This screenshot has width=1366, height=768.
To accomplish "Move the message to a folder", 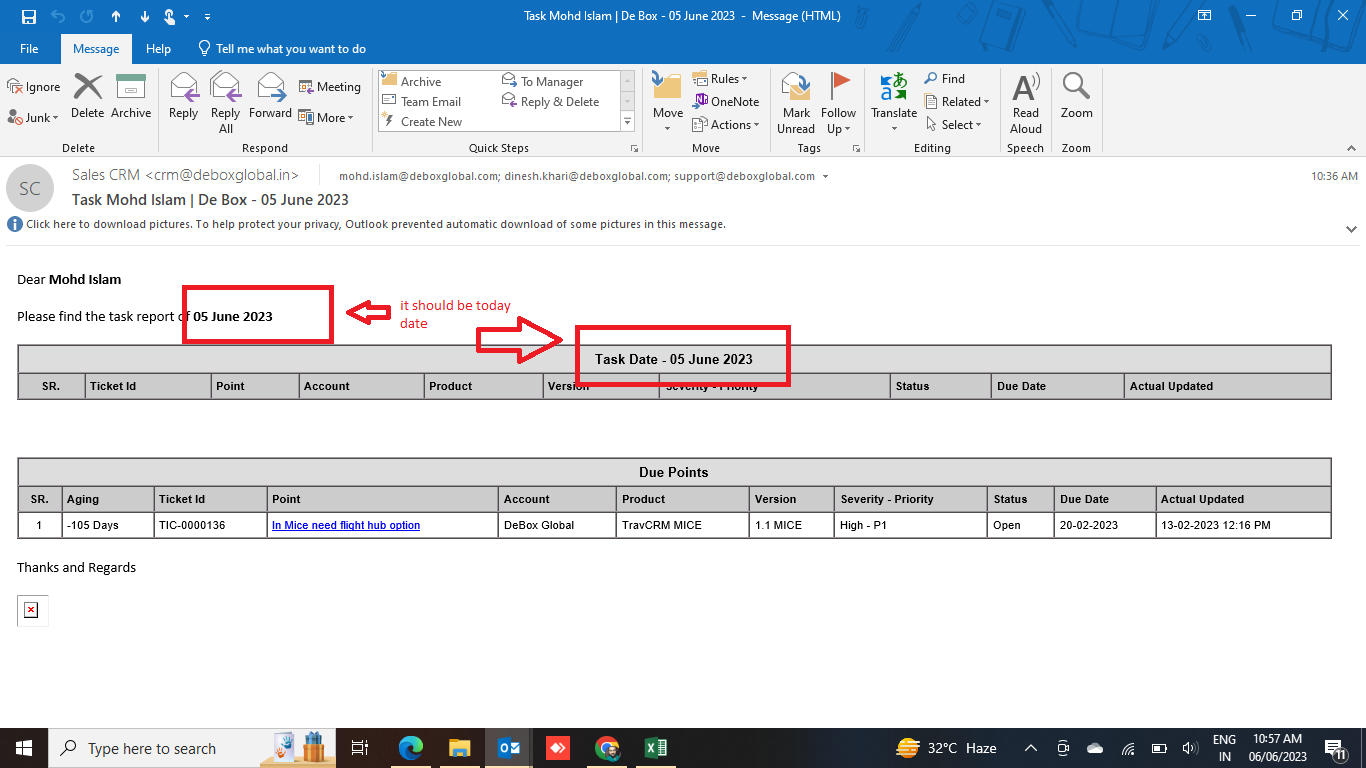I will [668, 103].
